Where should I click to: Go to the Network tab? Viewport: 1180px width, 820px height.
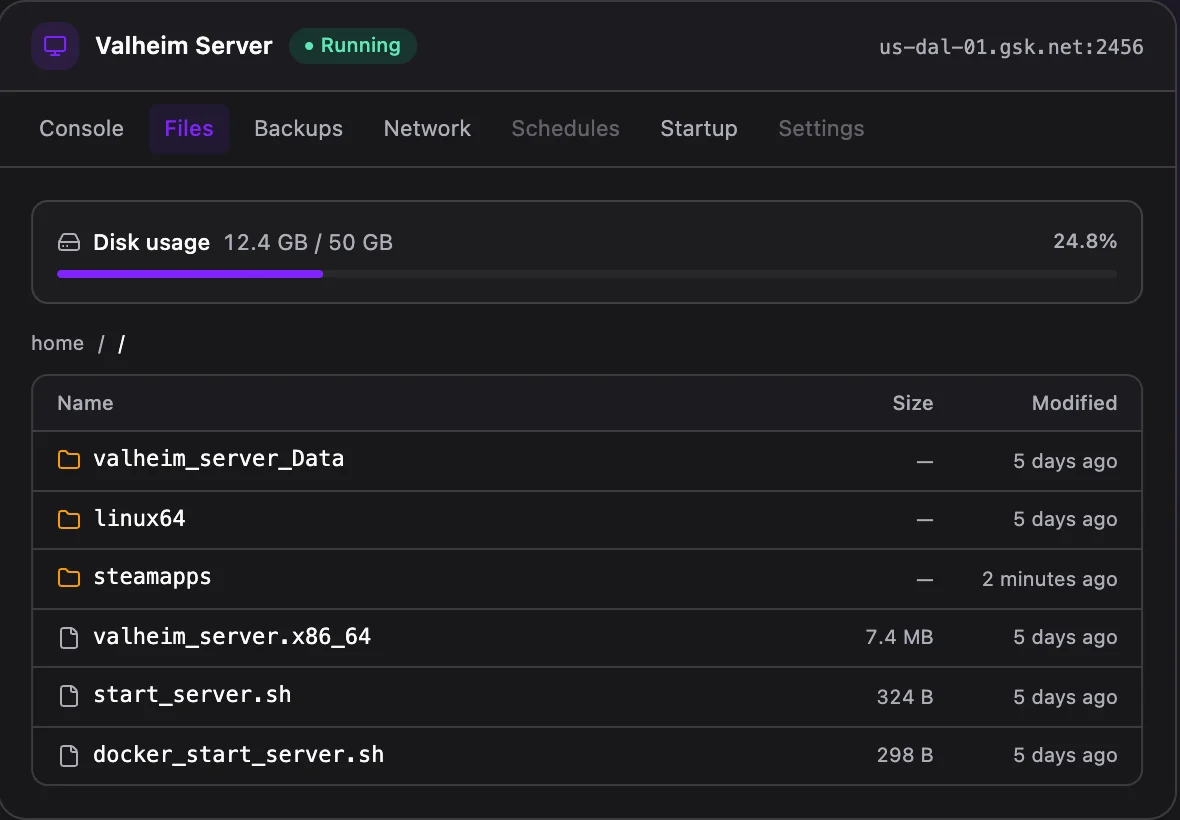[x=427, y=129]
